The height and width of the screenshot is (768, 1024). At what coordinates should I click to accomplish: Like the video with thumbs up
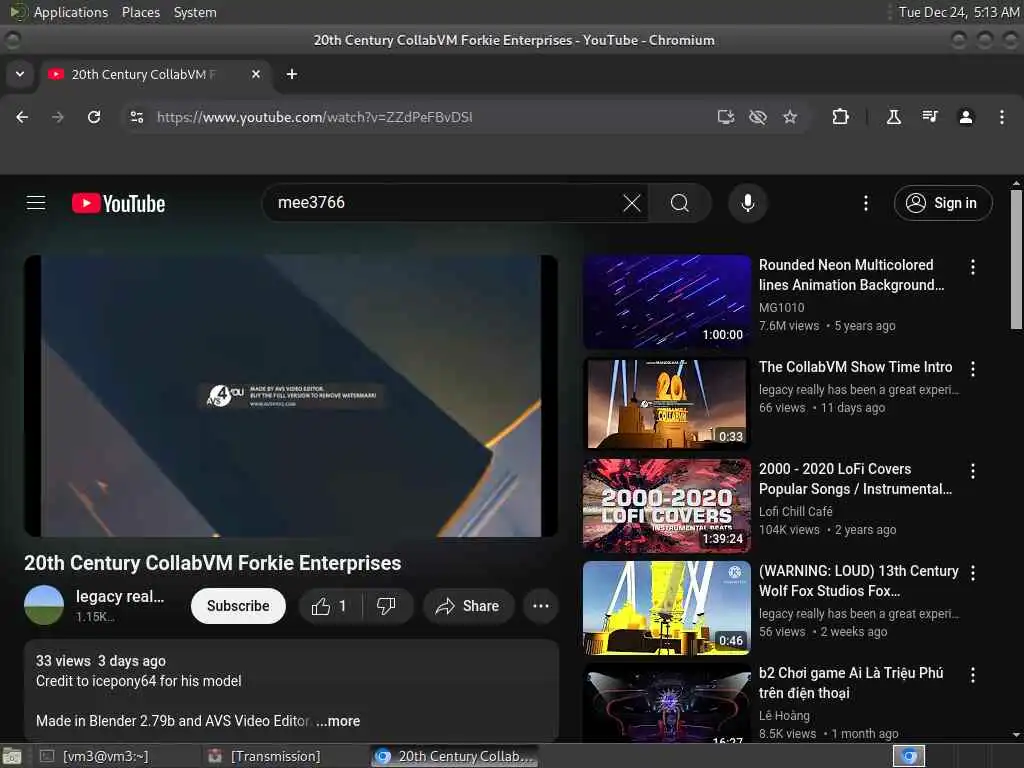pyautogui.click(x=330, y=606)
